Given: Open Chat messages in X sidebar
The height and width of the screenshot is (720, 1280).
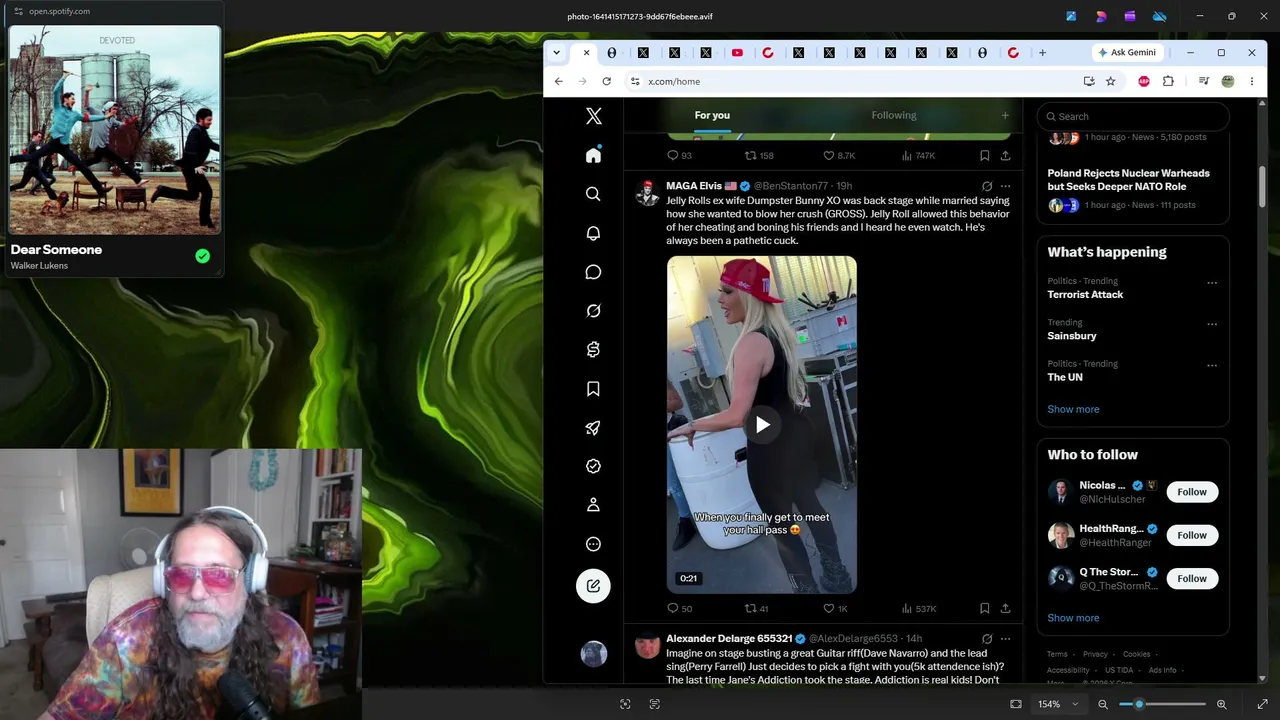Looking at the screenshot, I should point(593,272).
